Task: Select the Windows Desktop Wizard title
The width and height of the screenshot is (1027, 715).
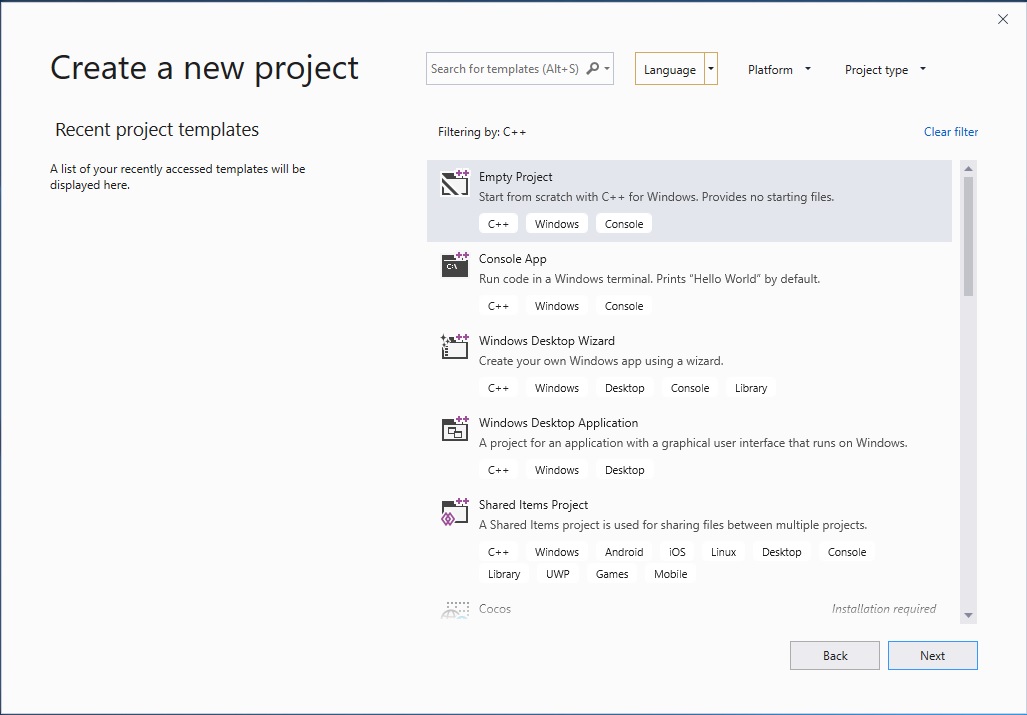Action: coord(546,340)
